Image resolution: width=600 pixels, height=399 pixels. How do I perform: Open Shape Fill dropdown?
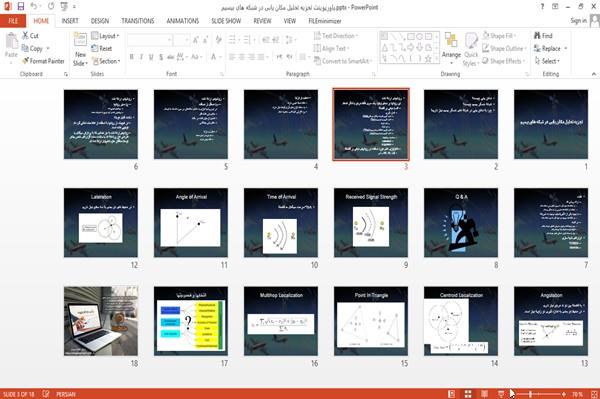[x=499, y=36]
